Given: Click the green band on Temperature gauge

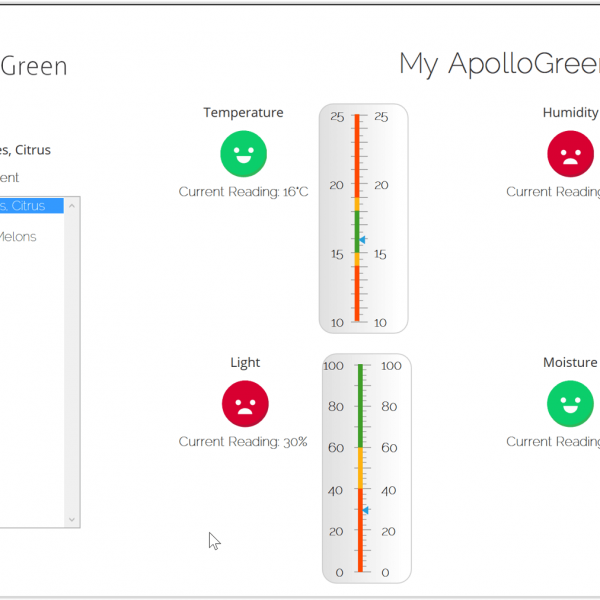Looking at the screenshot, I should pyautogui.click(x=357, y=232).
